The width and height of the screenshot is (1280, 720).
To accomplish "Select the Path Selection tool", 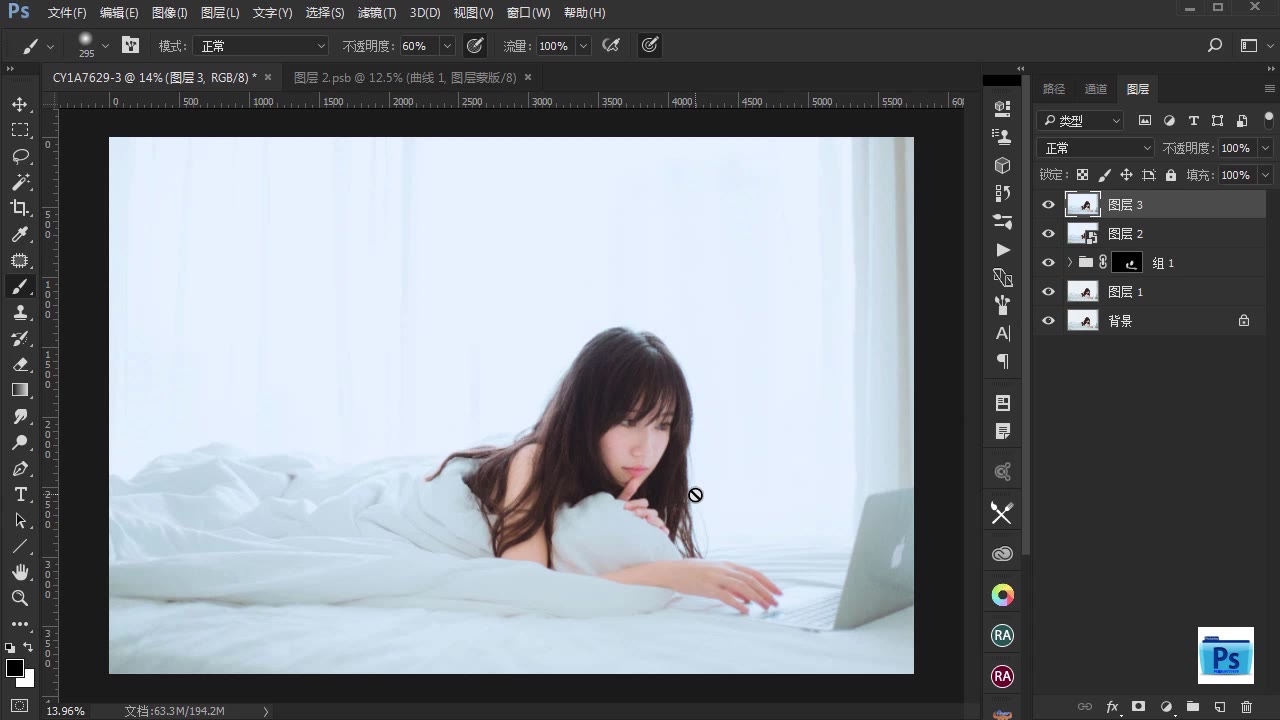I will point(20,520).
